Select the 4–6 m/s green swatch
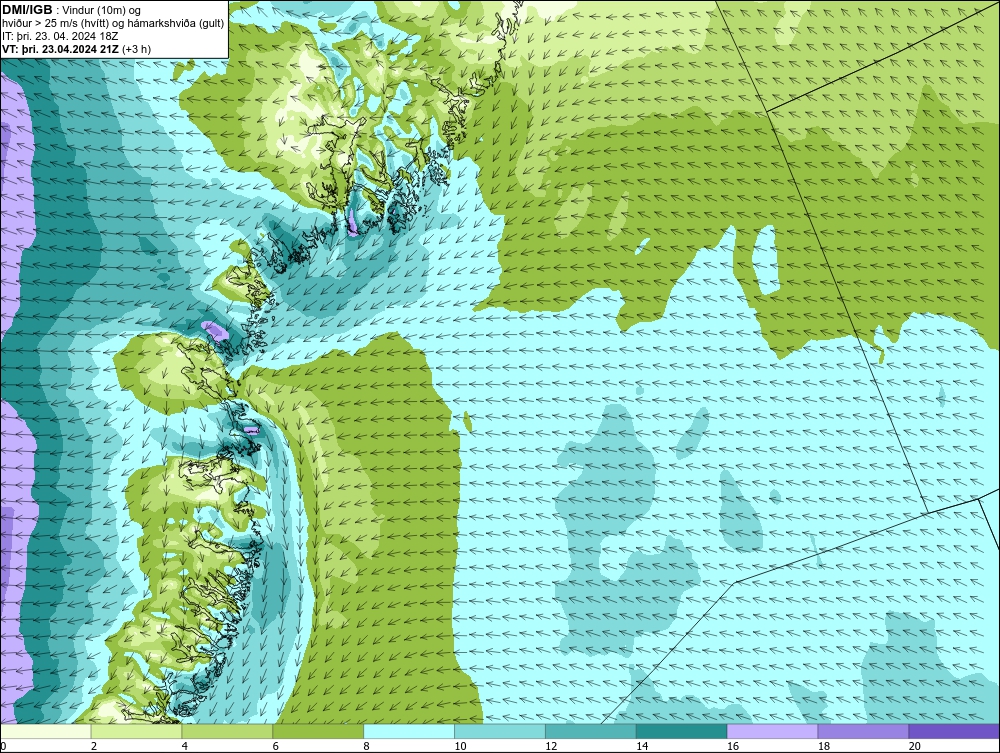Image resolution: width=1000 pixels, height=753 pixels. [x=227, y=731]
